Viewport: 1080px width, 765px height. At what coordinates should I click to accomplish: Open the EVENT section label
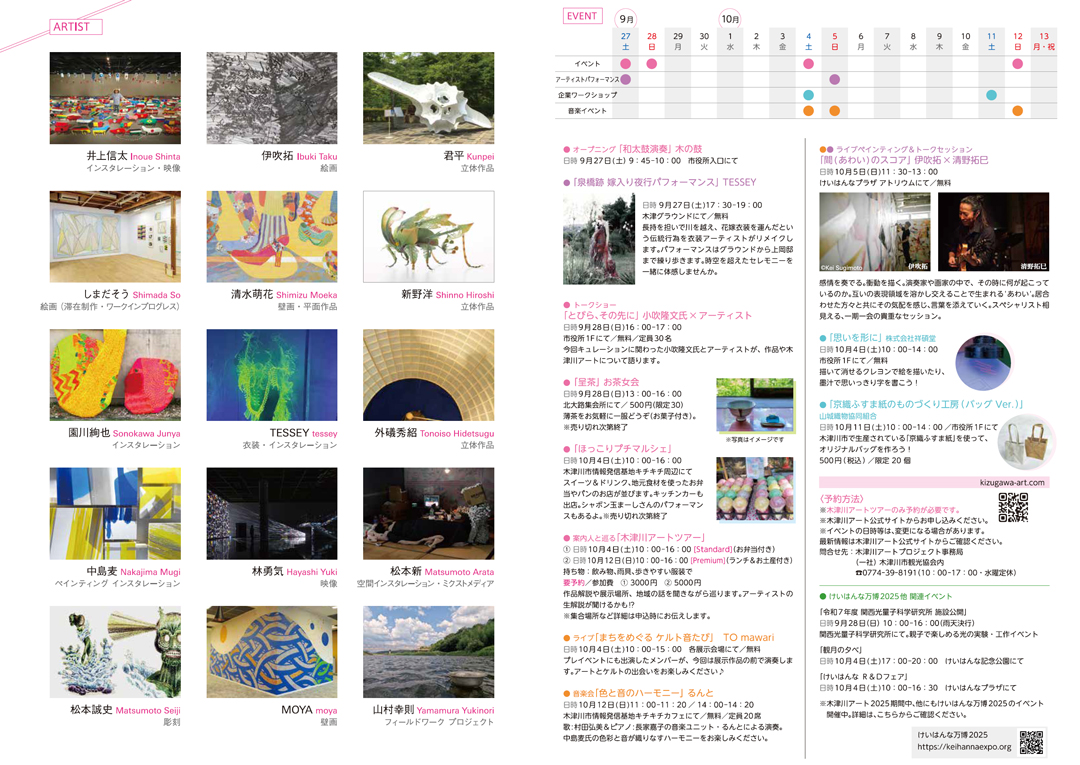click(582, 17)
